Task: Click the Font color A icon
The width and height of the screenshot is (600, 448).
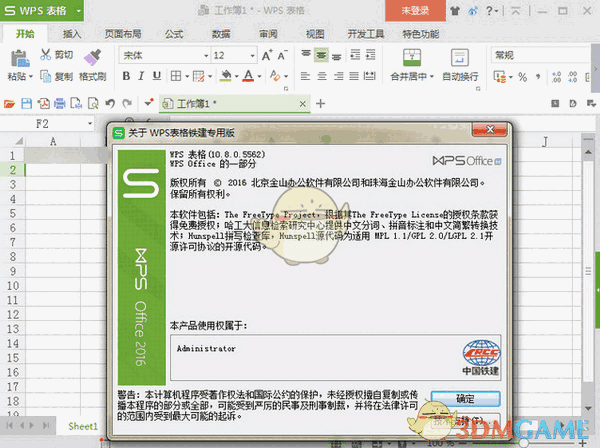Action: click(249, 76)
